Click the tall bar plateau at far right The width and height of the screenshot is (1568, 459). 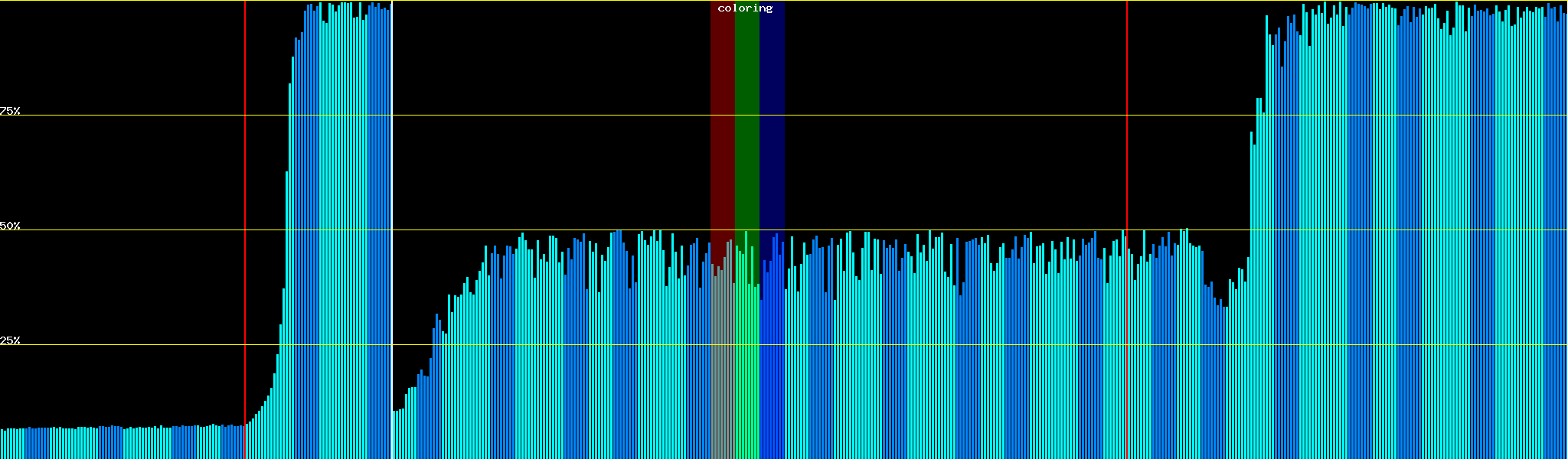(1416, 229)
